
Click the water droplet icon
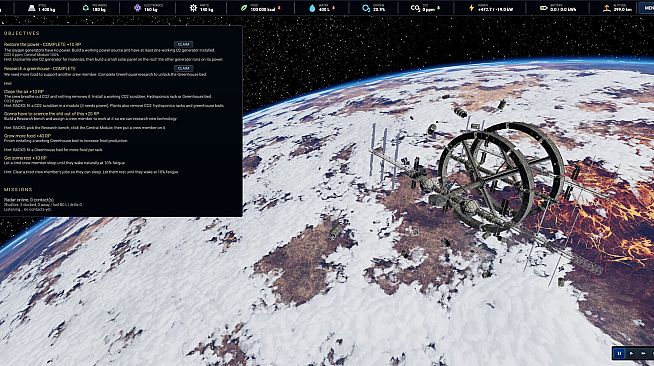(312, 8)
